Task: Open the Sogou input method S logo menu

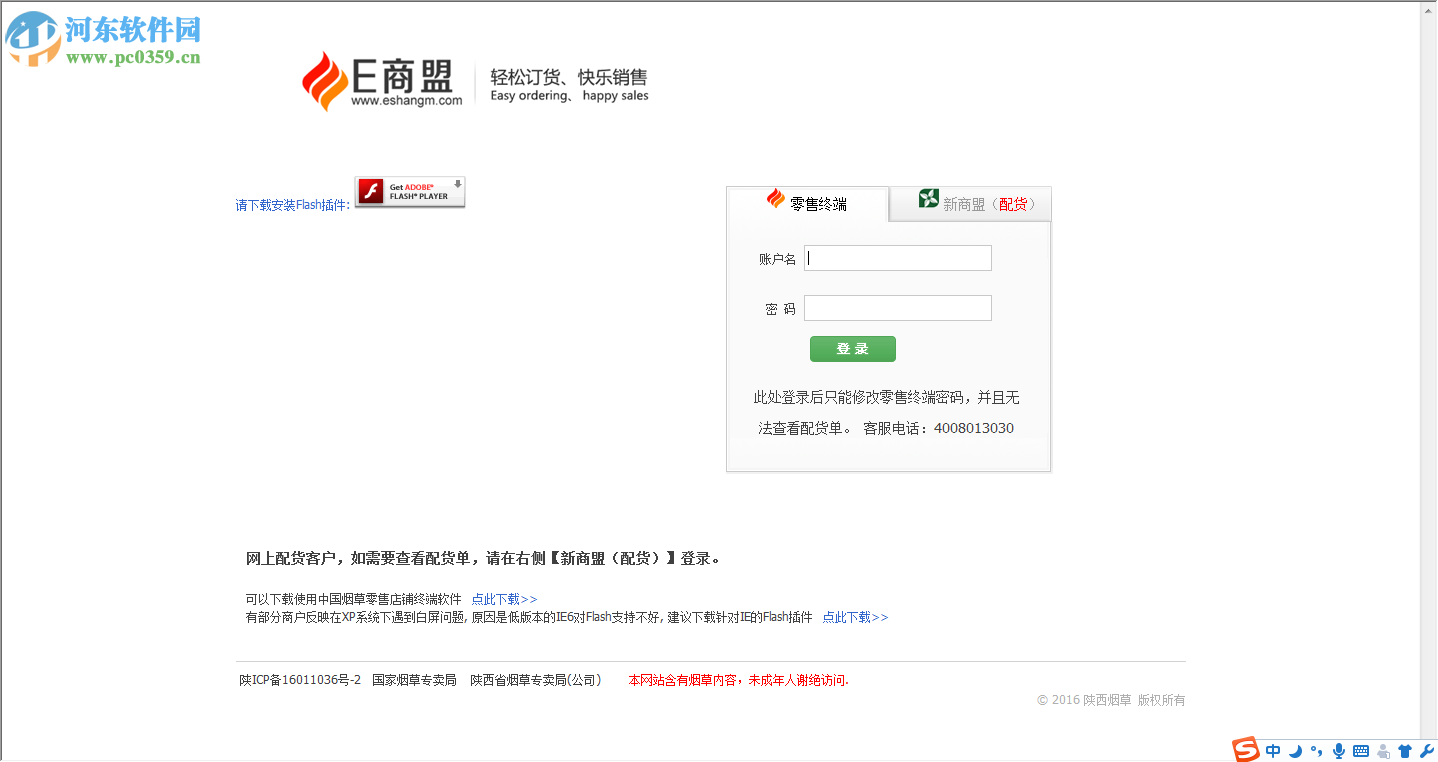Action: [x=1245, y=750]
